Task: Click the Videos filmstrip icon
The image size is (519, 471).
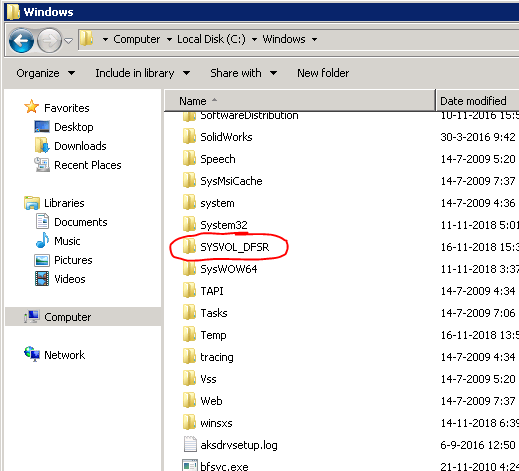Action: (x=42, y=279)
